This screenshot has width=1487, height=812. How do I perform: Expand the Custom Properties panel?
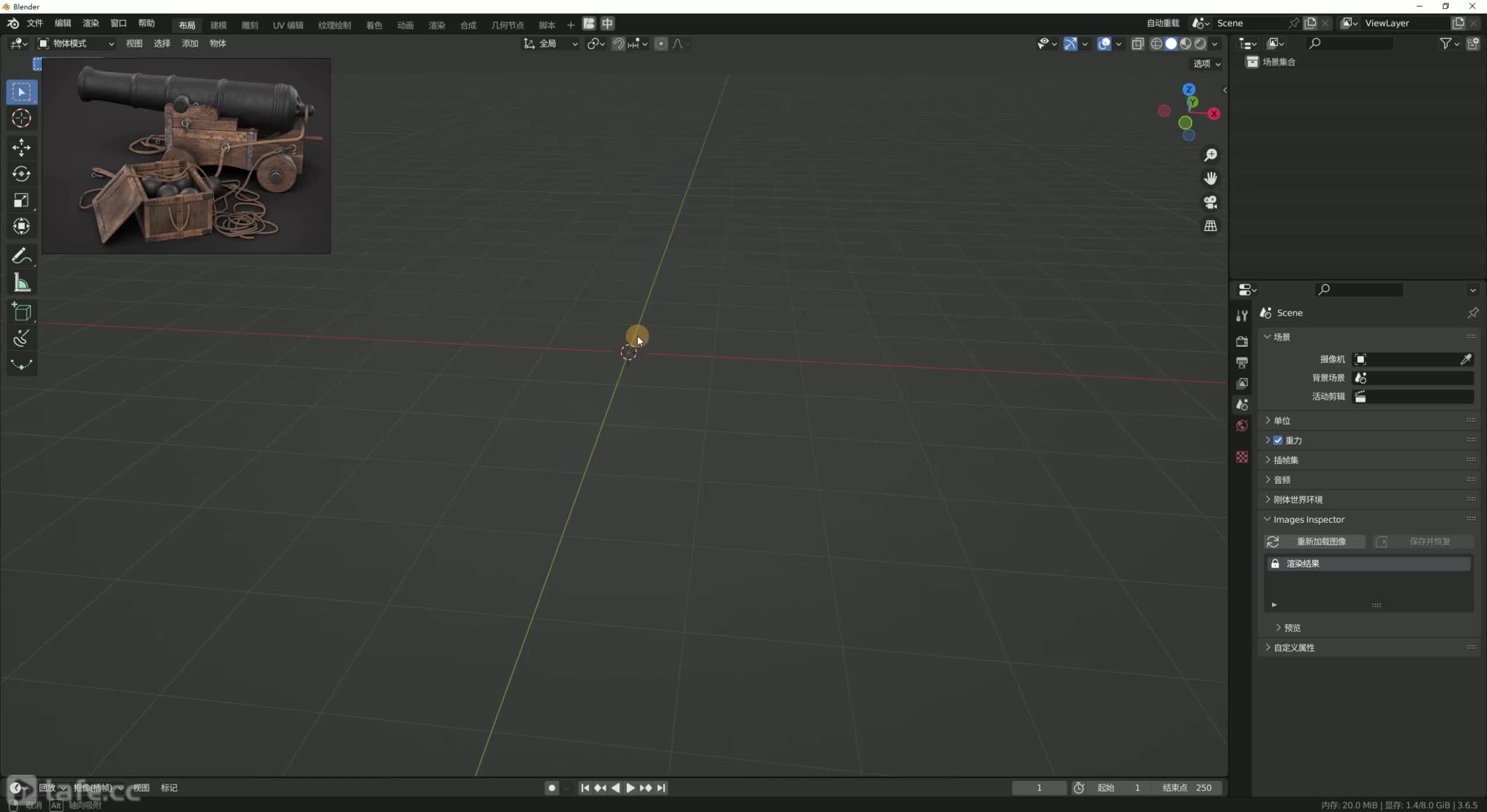tap(1370, 648)
